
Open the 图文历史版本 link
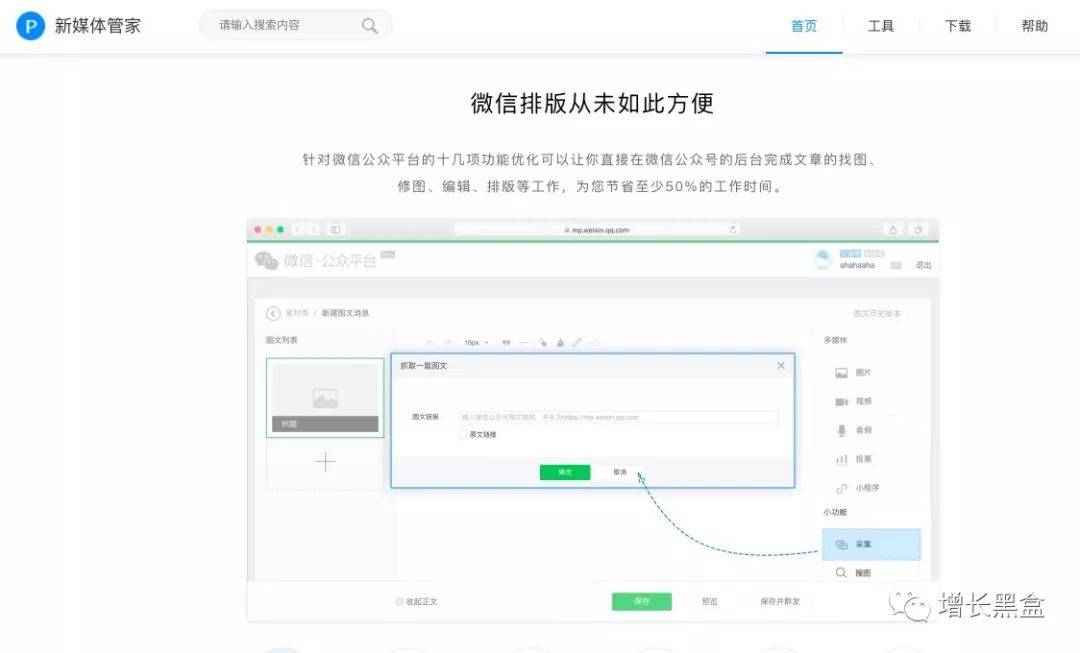877,313
